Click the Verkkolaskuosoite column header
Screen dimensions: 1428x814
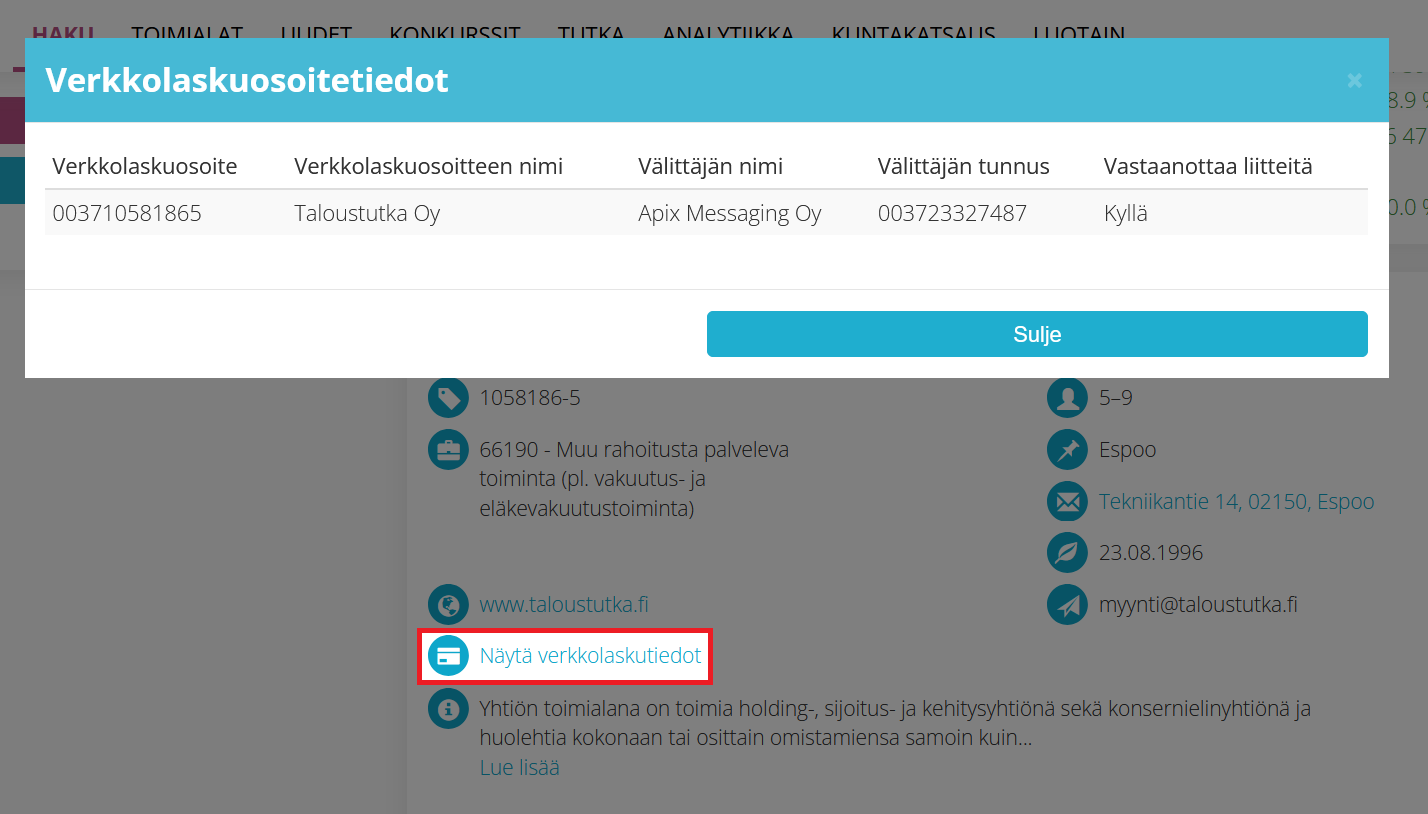pyautogui.click(x=145, y=166)
